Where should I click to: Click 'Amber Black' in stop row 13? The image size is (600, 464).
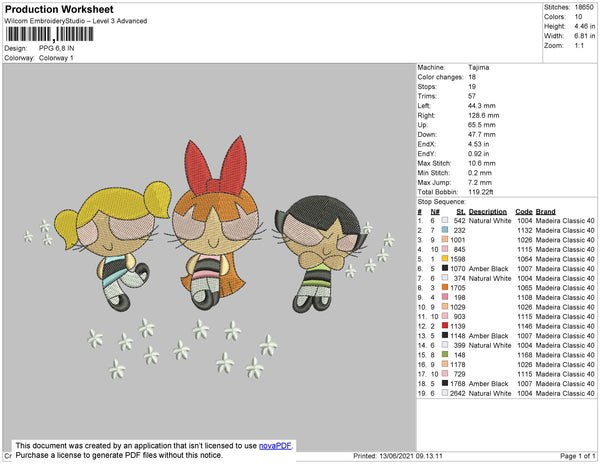click(488, 335)
